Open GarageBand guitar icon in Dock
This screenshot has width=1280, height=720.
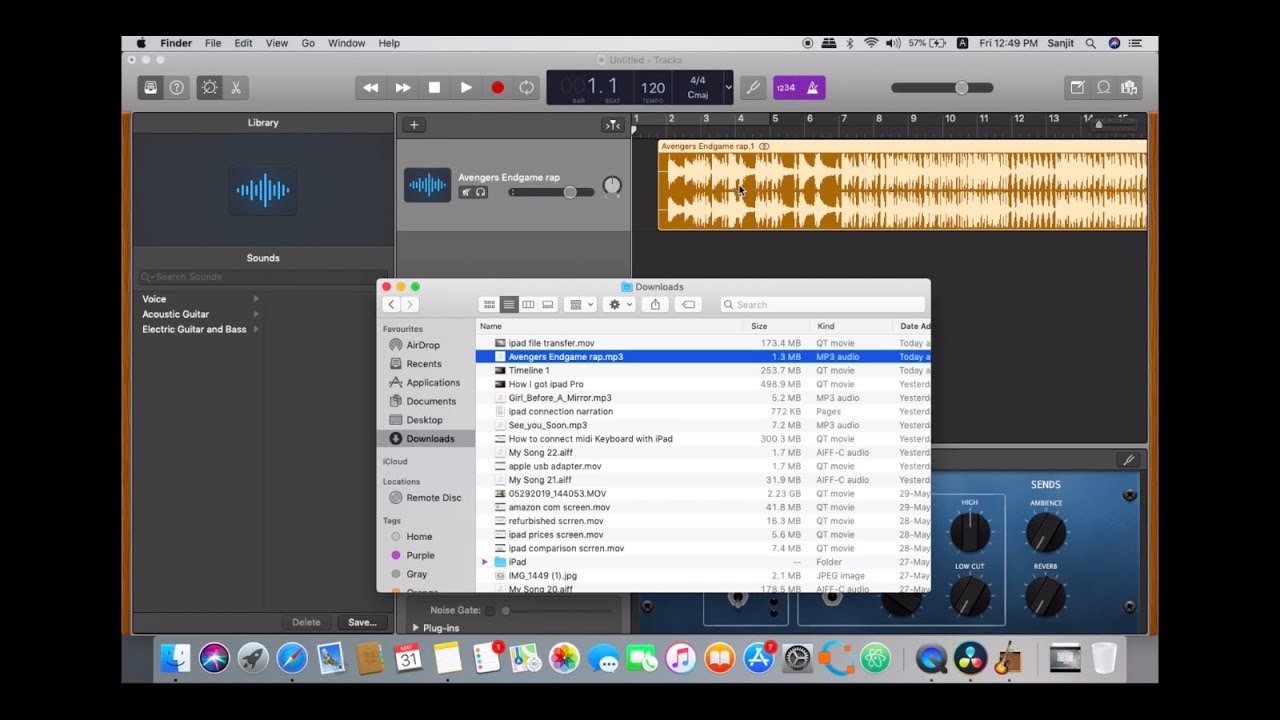(x=1008, y=658)
